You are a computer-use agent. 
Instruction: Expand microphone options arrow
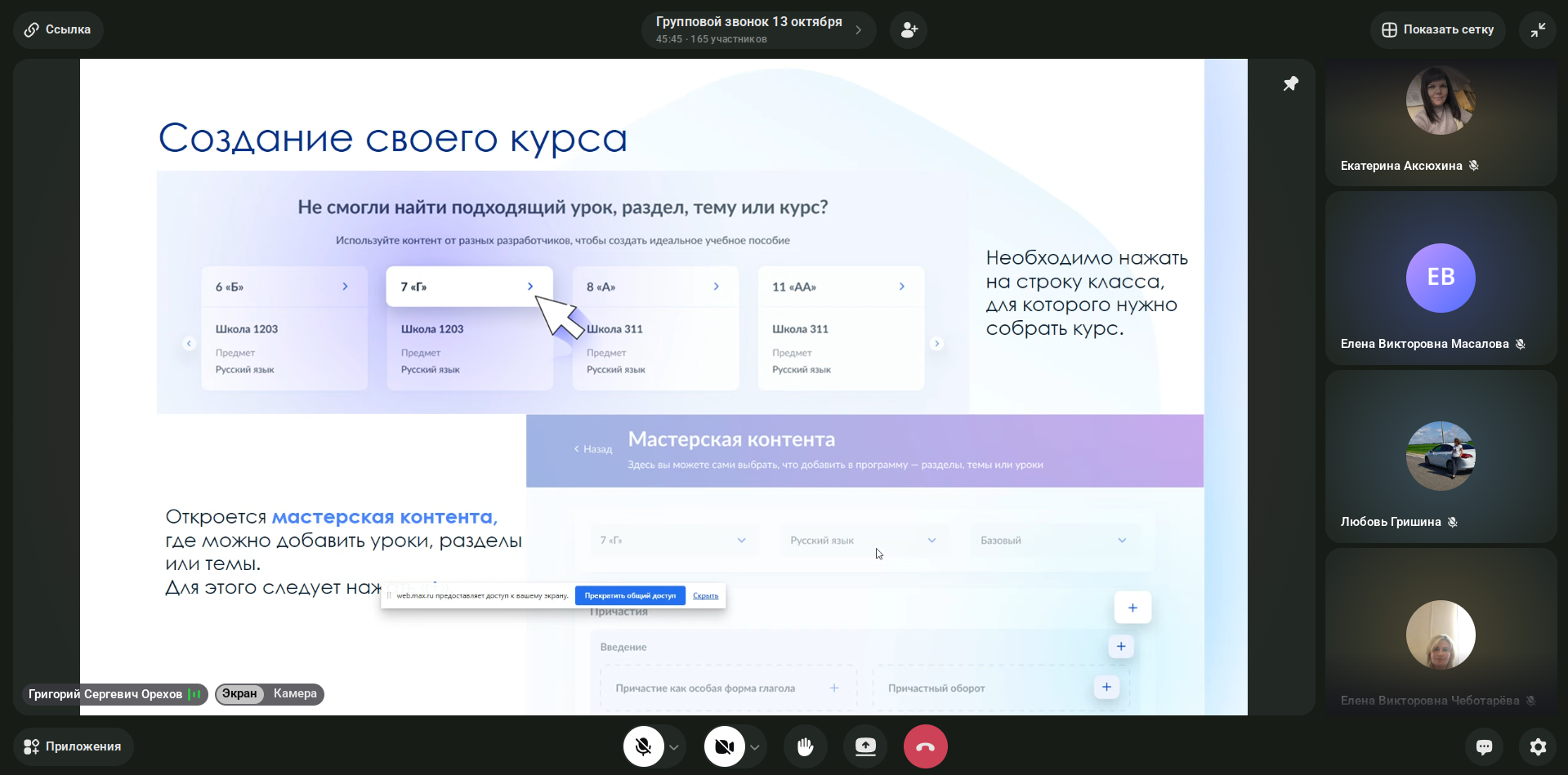[674, 747]
